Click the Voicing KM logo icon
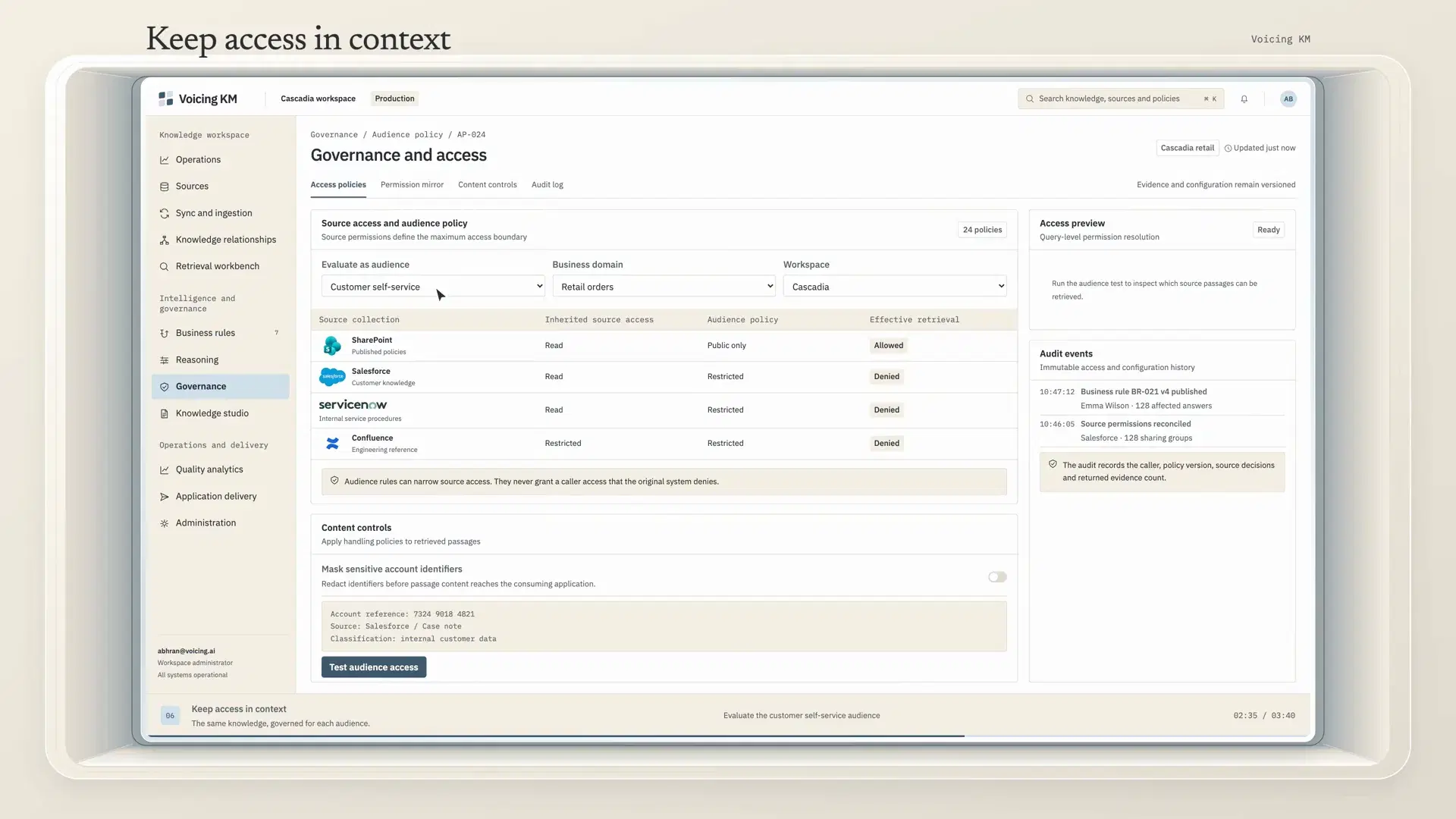Image resolution: width=1456 pixels, height=819 pixels. 165,99
